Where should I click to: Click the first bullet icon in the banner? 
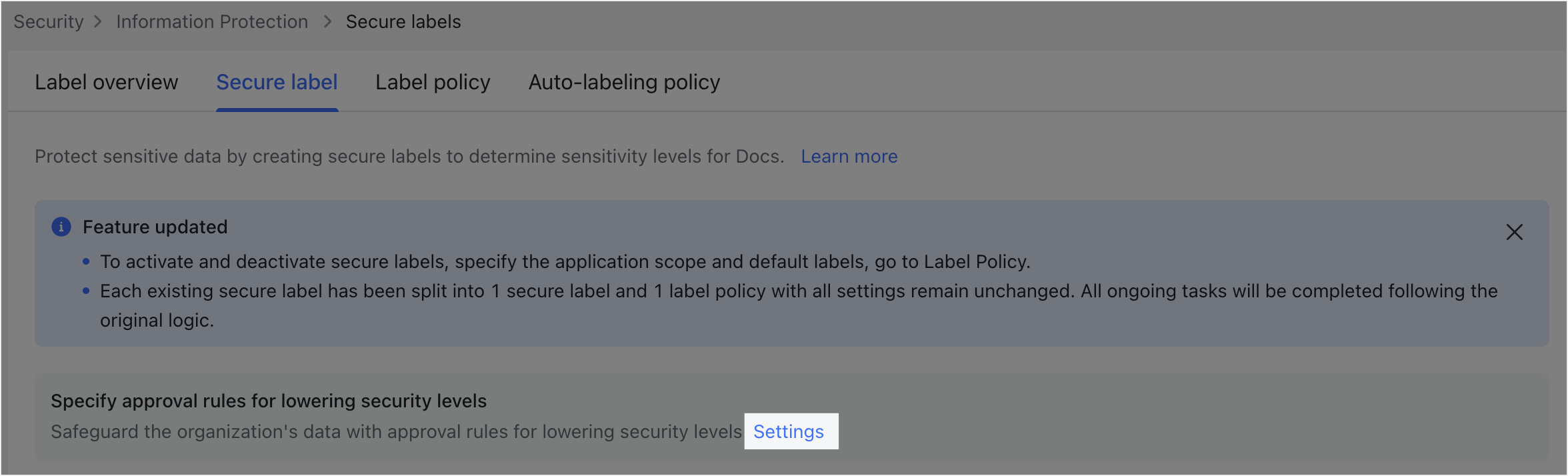coord(85,261)
